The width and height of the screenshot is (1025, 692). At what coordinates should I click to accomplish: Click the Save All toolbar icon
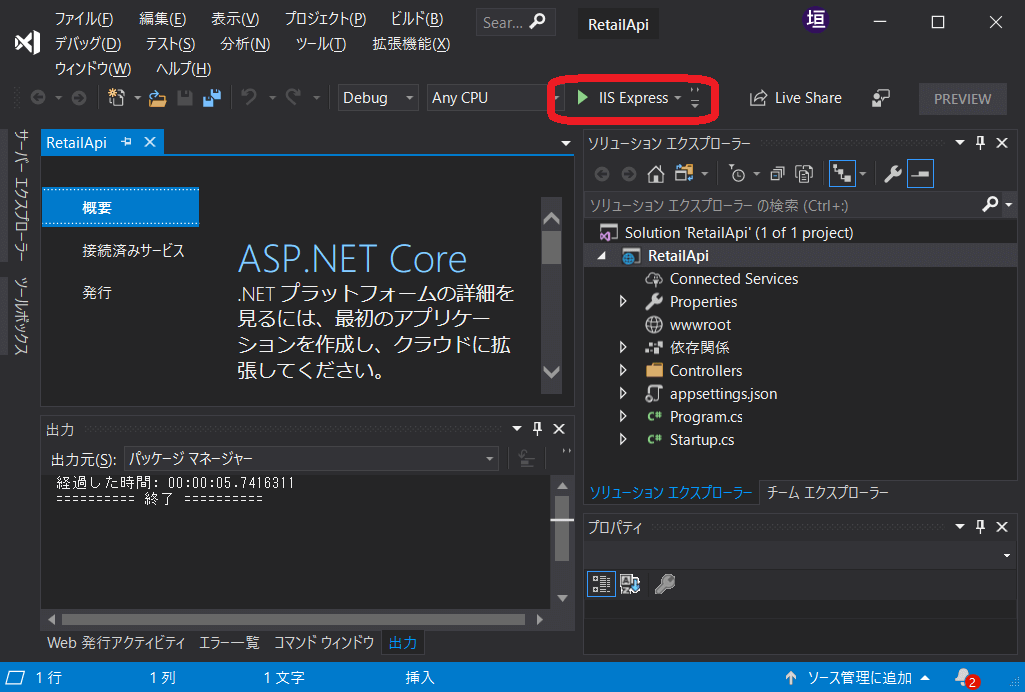212,98
